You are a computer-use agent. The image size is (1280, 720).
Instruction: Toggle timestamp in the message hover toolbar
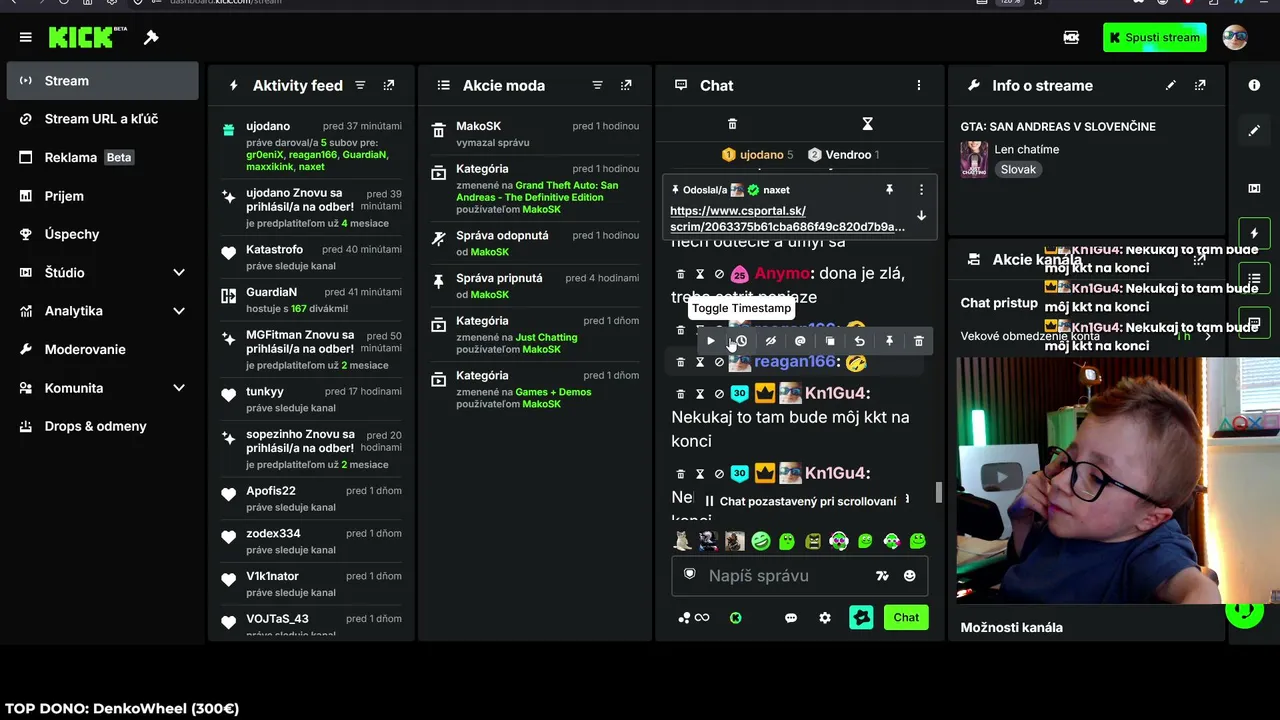click(x=741, y=341)
